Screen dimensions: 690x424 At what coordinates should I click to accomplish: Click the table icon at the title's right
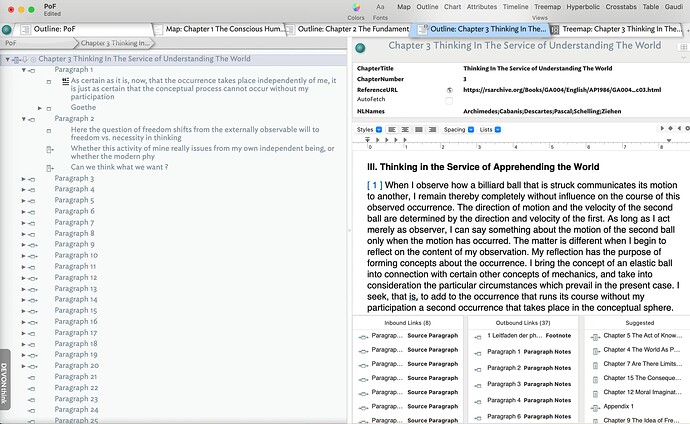683,47
